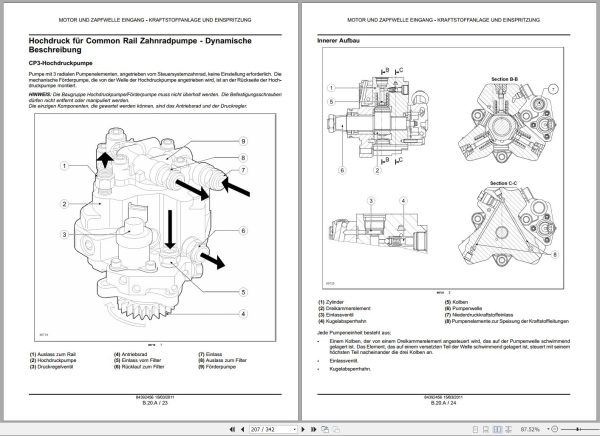Click legend entry '(9) Förderpumpe'

pos(217,367)
